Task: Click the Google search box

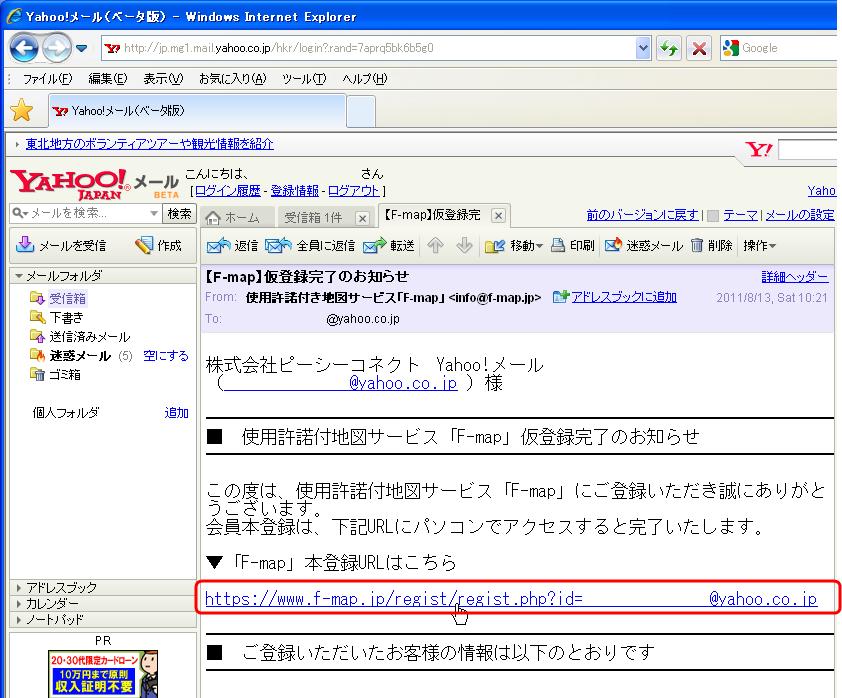Action: [779, 48]
